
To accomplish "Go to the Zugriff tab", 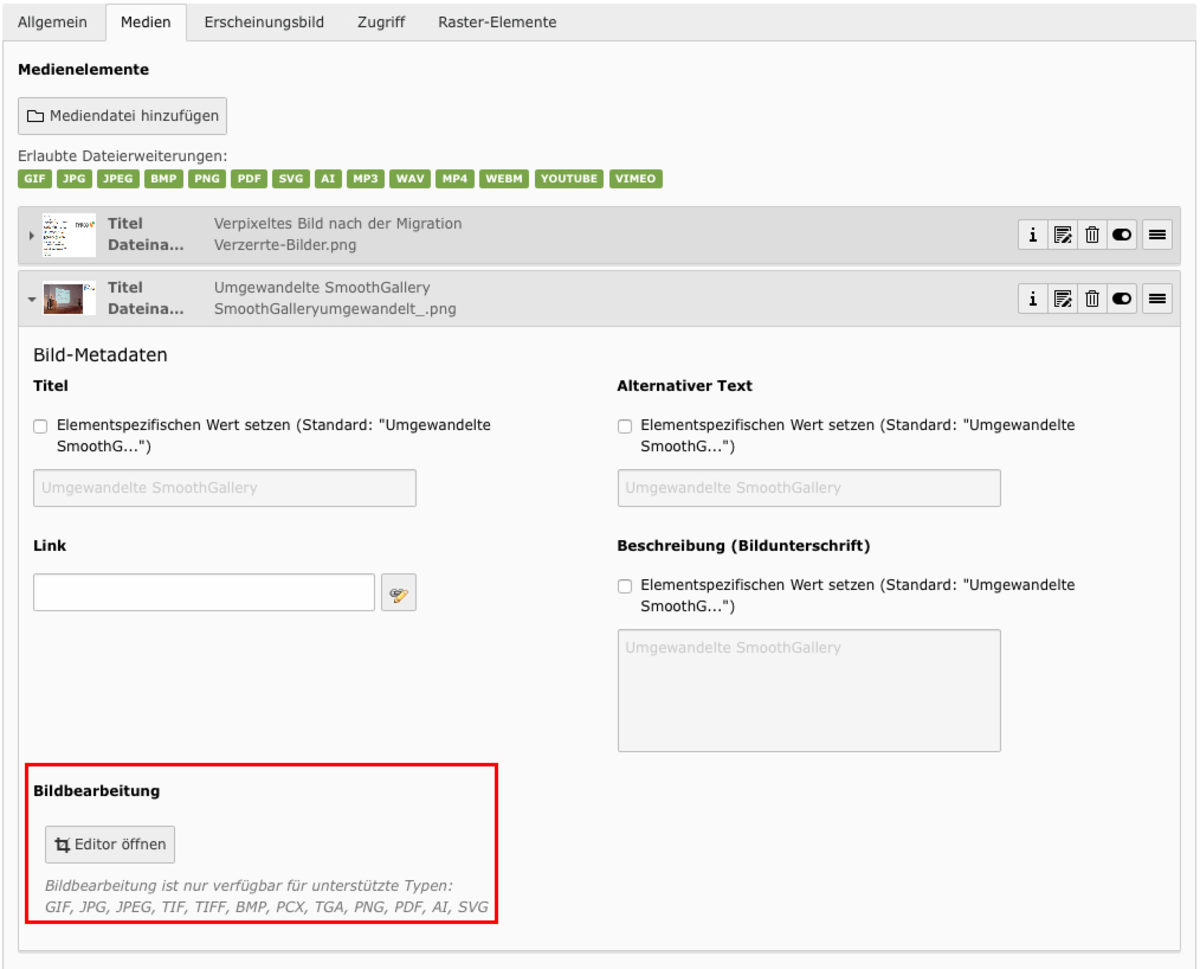I will pyautogui.click(x=381, y=22).
